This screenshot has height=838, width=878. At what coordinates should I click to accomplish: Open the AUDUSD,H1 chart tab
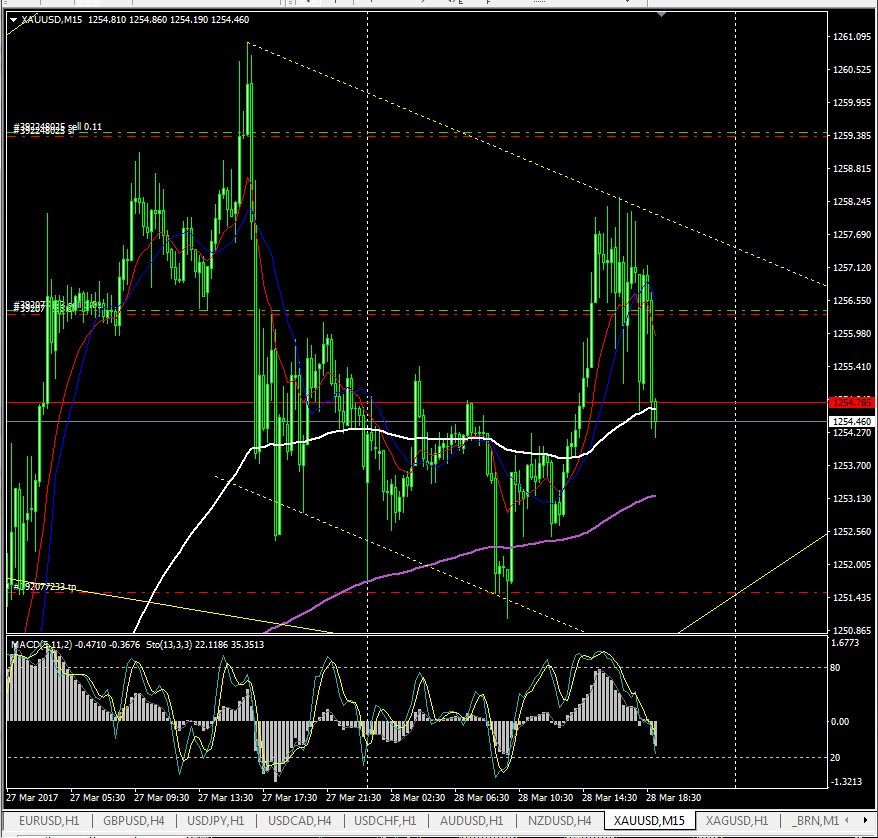pos(471,821)
